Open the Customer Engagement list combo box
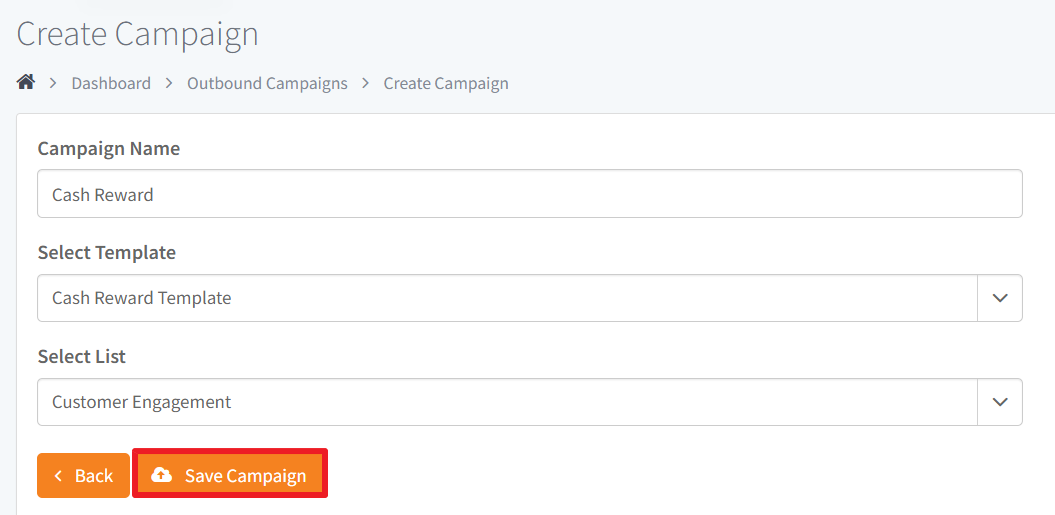 pyautogui.click(x=530, y=402)
